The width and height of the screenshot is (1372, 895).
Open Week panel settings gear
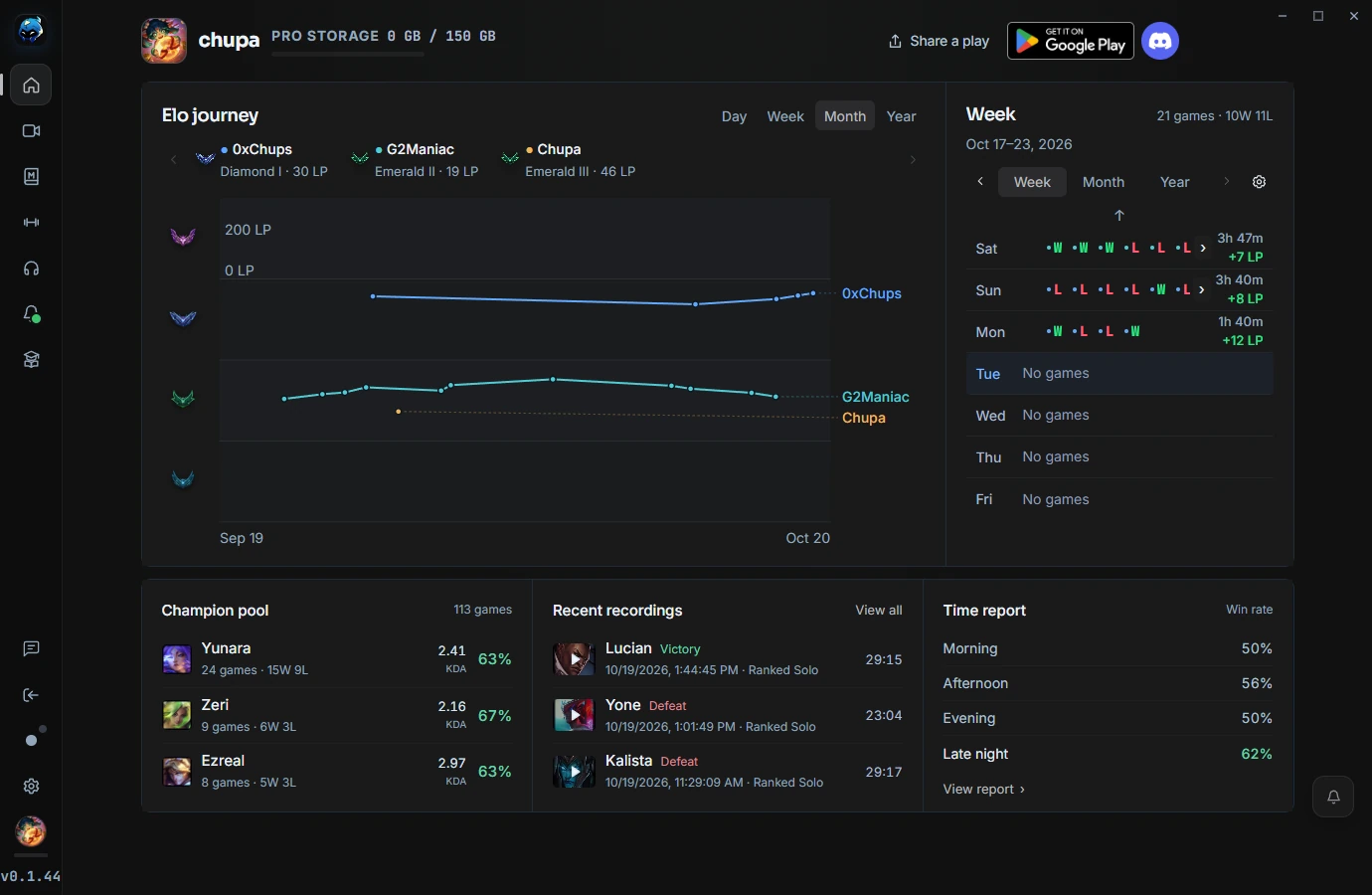coord(1259,182)
